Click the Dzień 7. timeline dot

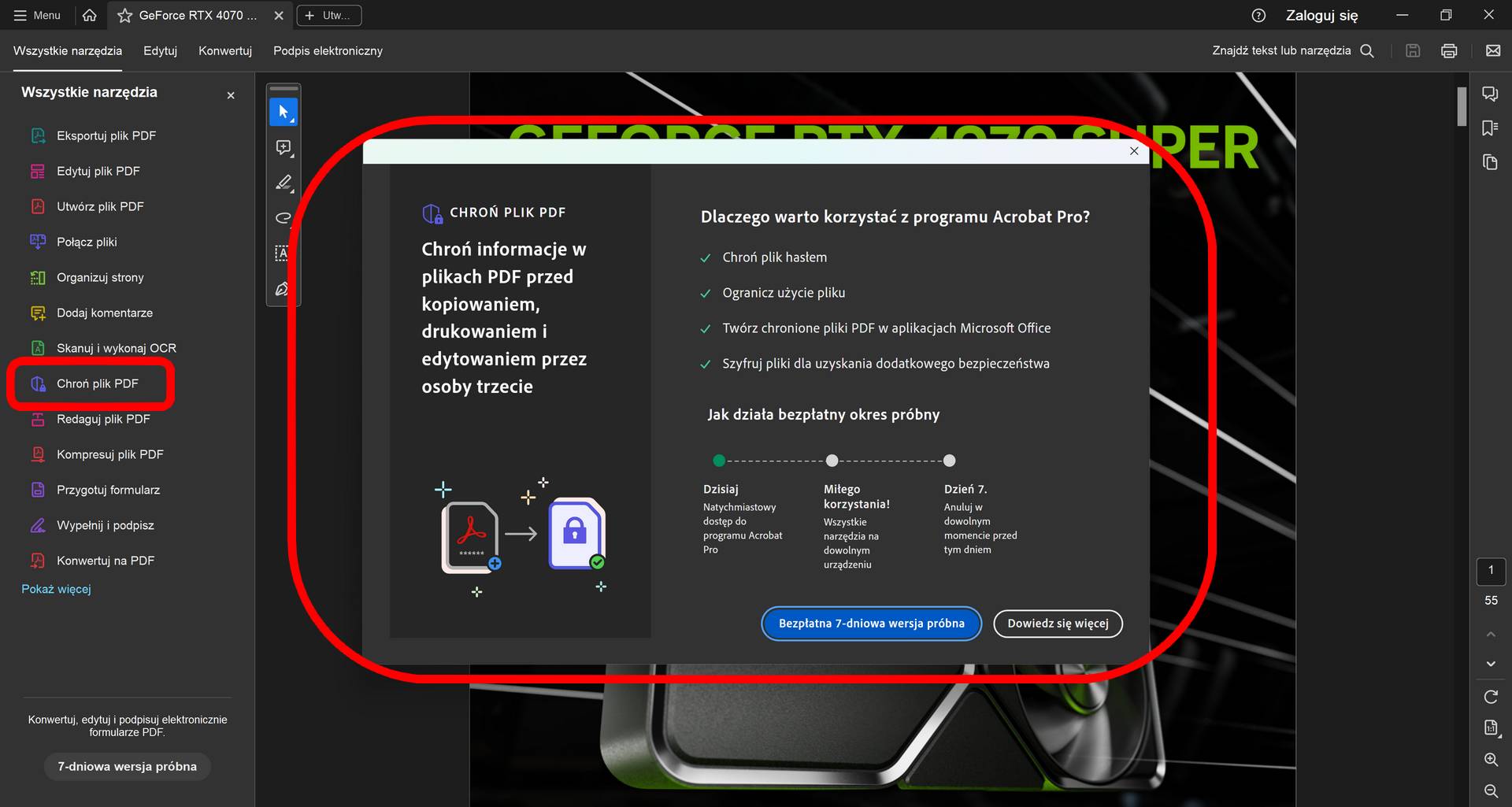(x=949, y=461)
